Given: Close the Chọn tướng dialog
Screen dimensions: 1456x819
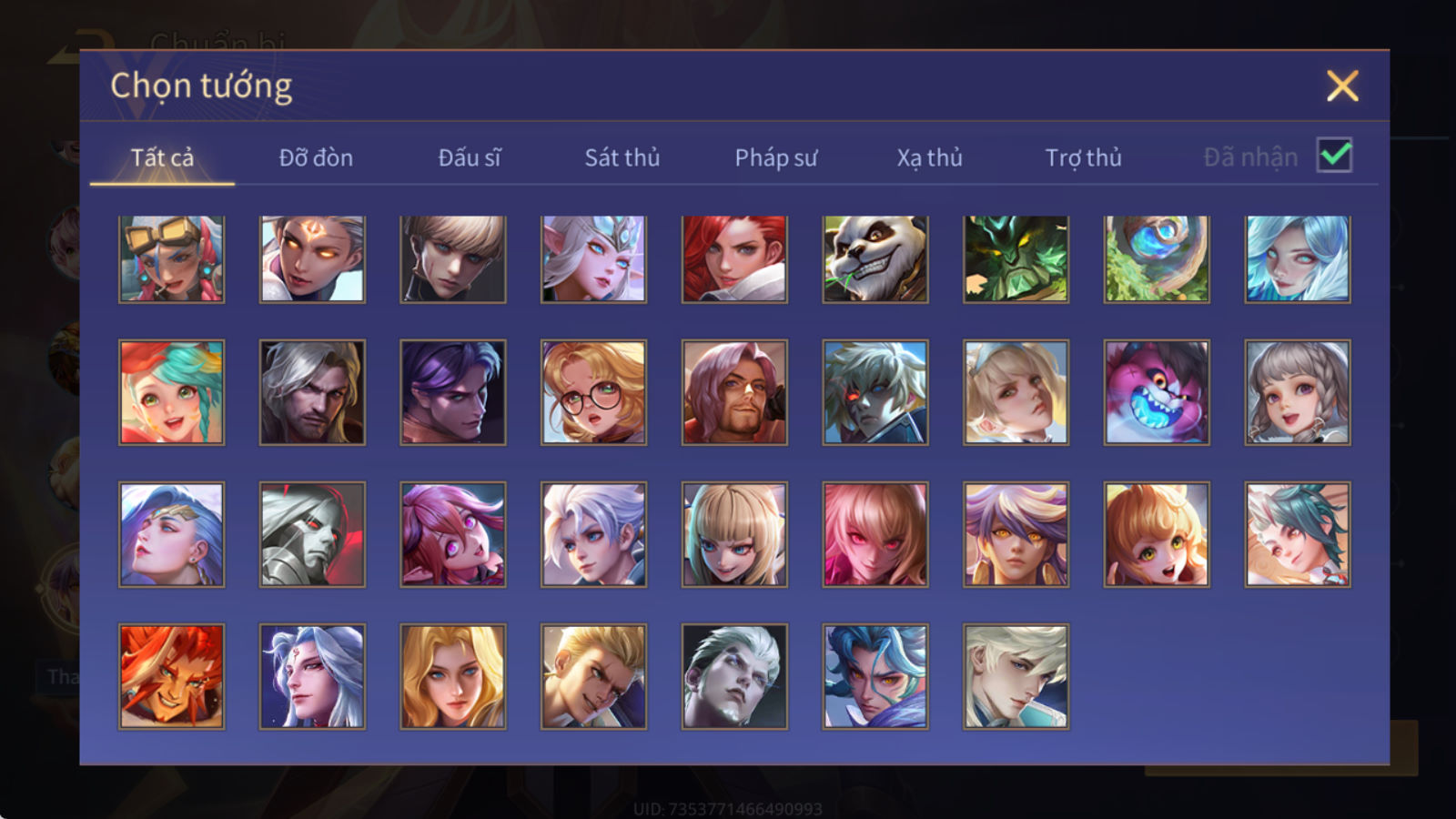Looking at the screenshot, I should [1342, 86].
